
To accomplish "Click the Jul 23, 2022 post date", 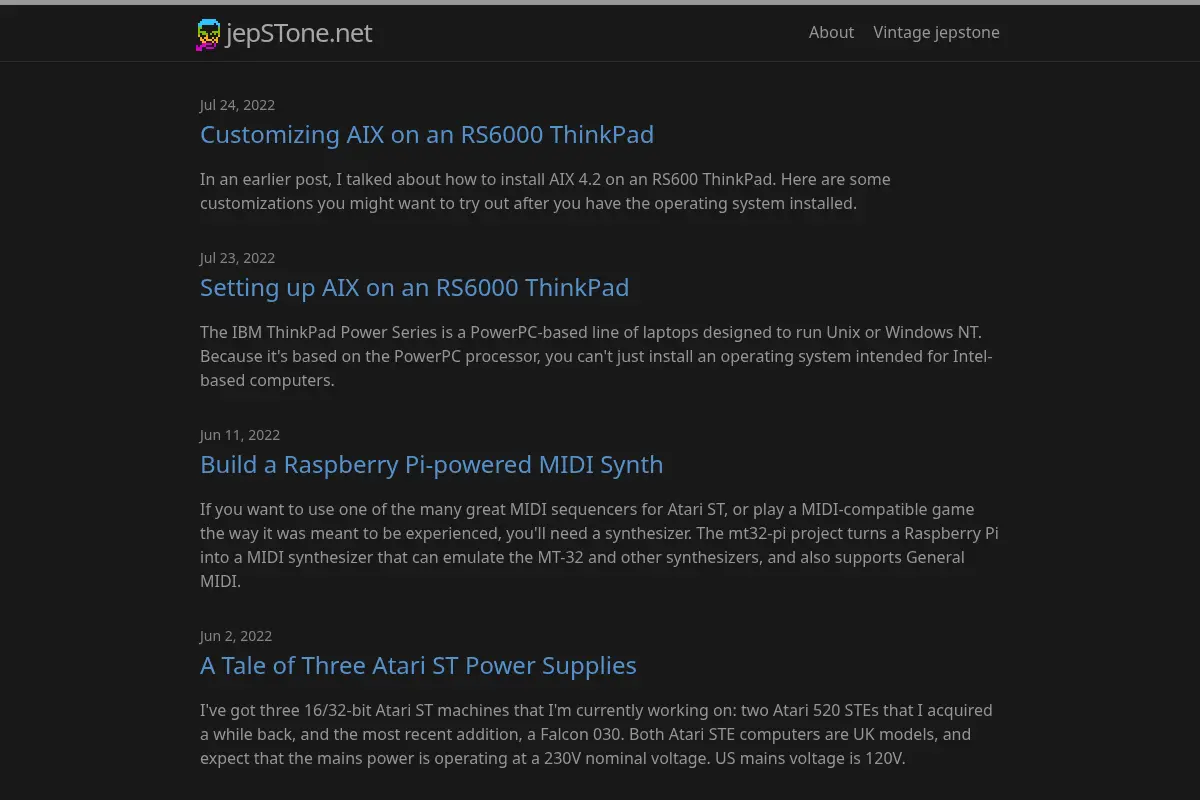I will pos(237,258).
